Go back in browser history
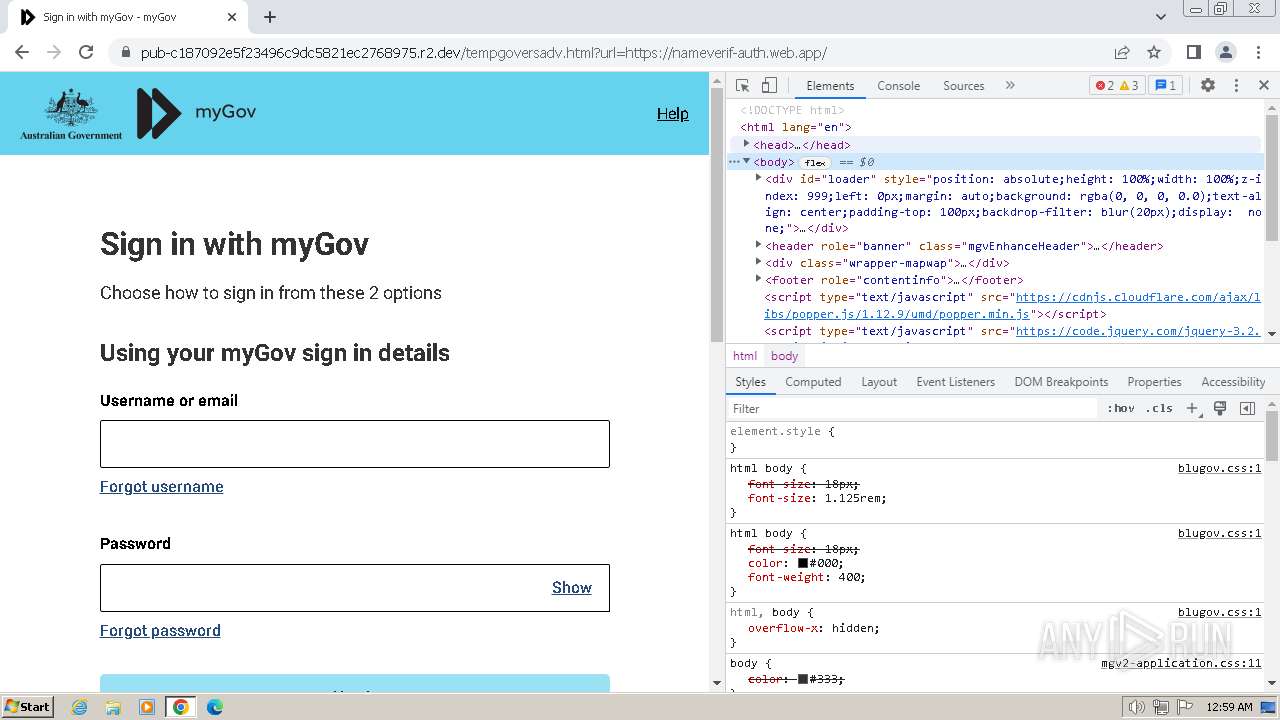 [x=22, y=52]
